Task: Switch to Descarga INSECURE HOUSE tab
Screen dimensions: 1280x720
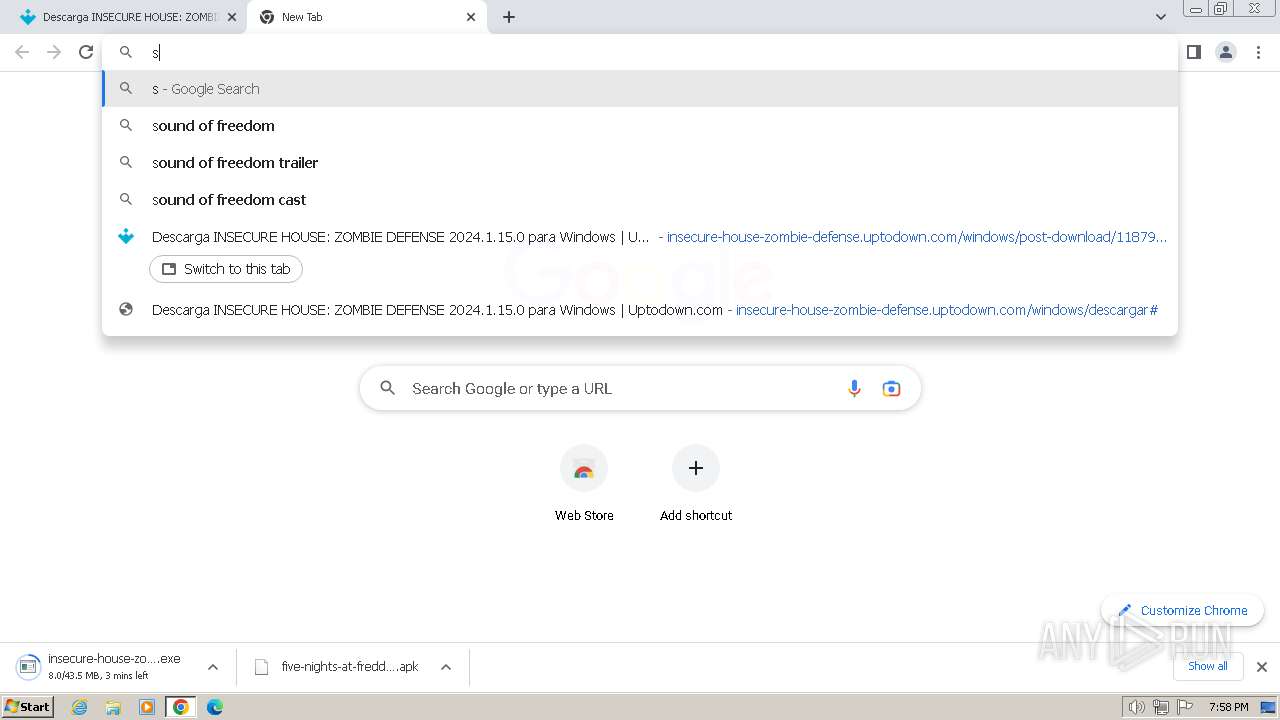Action: point(123,17)
